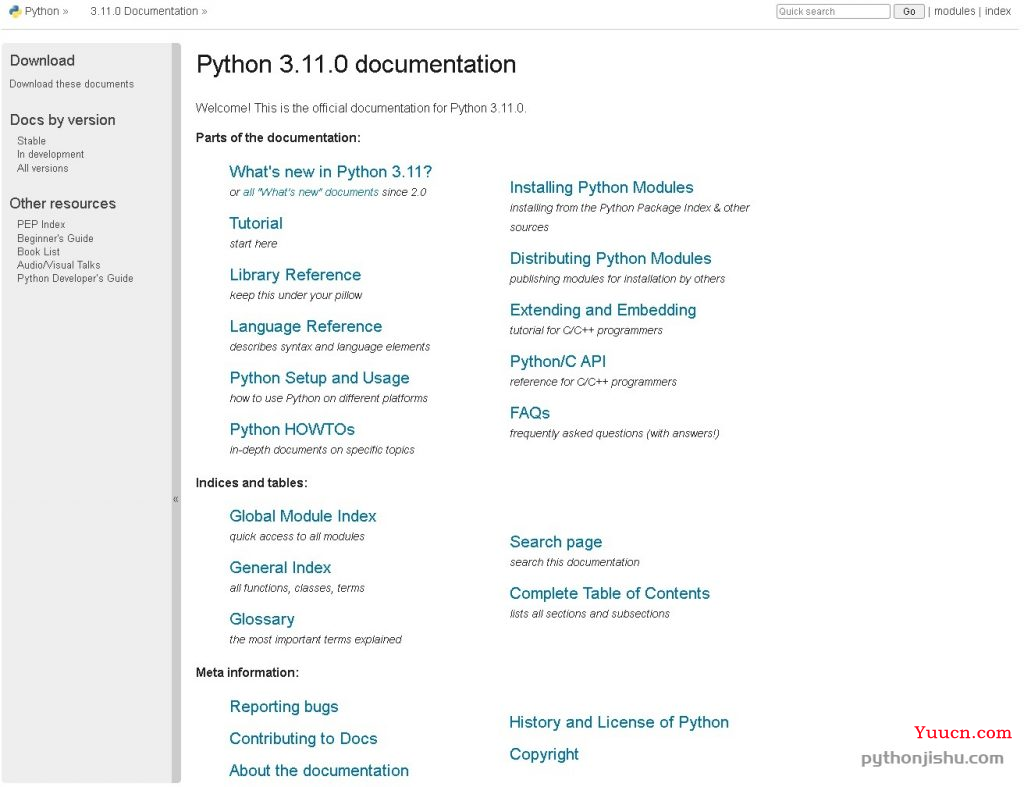Click into the Quick search field
The width and height of the screenshot is (1024, 787).
click(x=833, y=11)
